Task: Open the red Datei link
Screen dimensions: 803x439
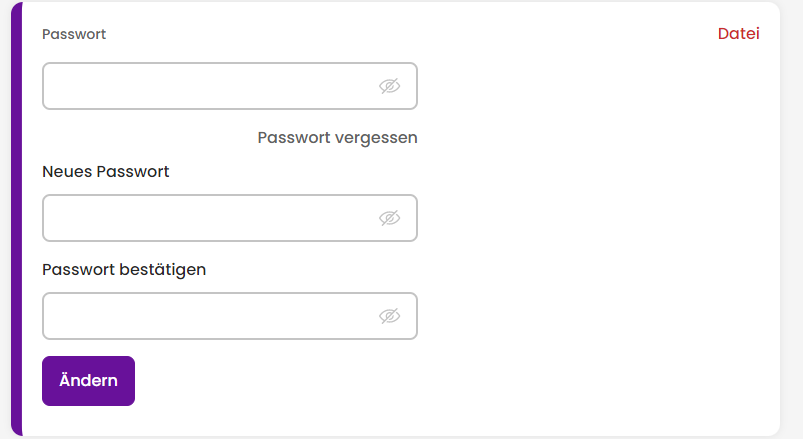Action: (x=738, y=34)
